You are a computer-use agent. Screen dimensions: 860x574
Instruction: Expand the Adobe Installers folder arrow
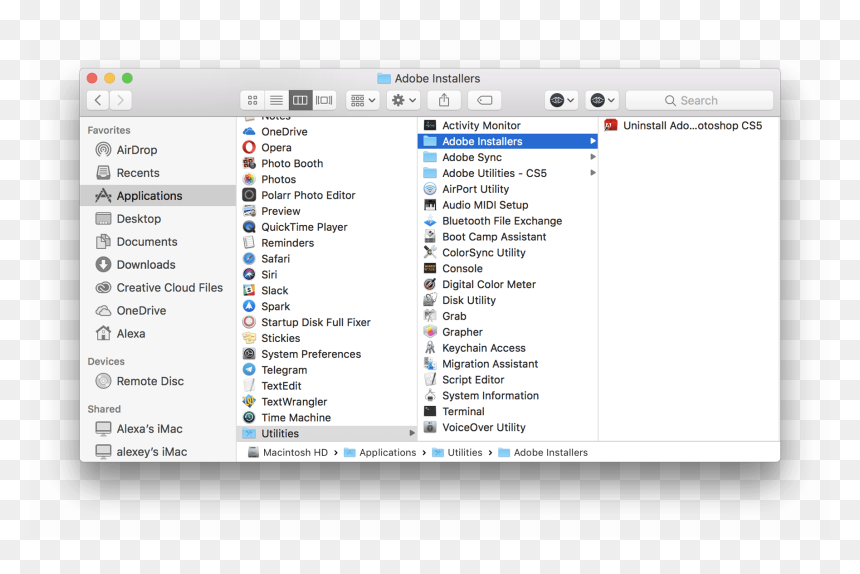click(592, 141)
